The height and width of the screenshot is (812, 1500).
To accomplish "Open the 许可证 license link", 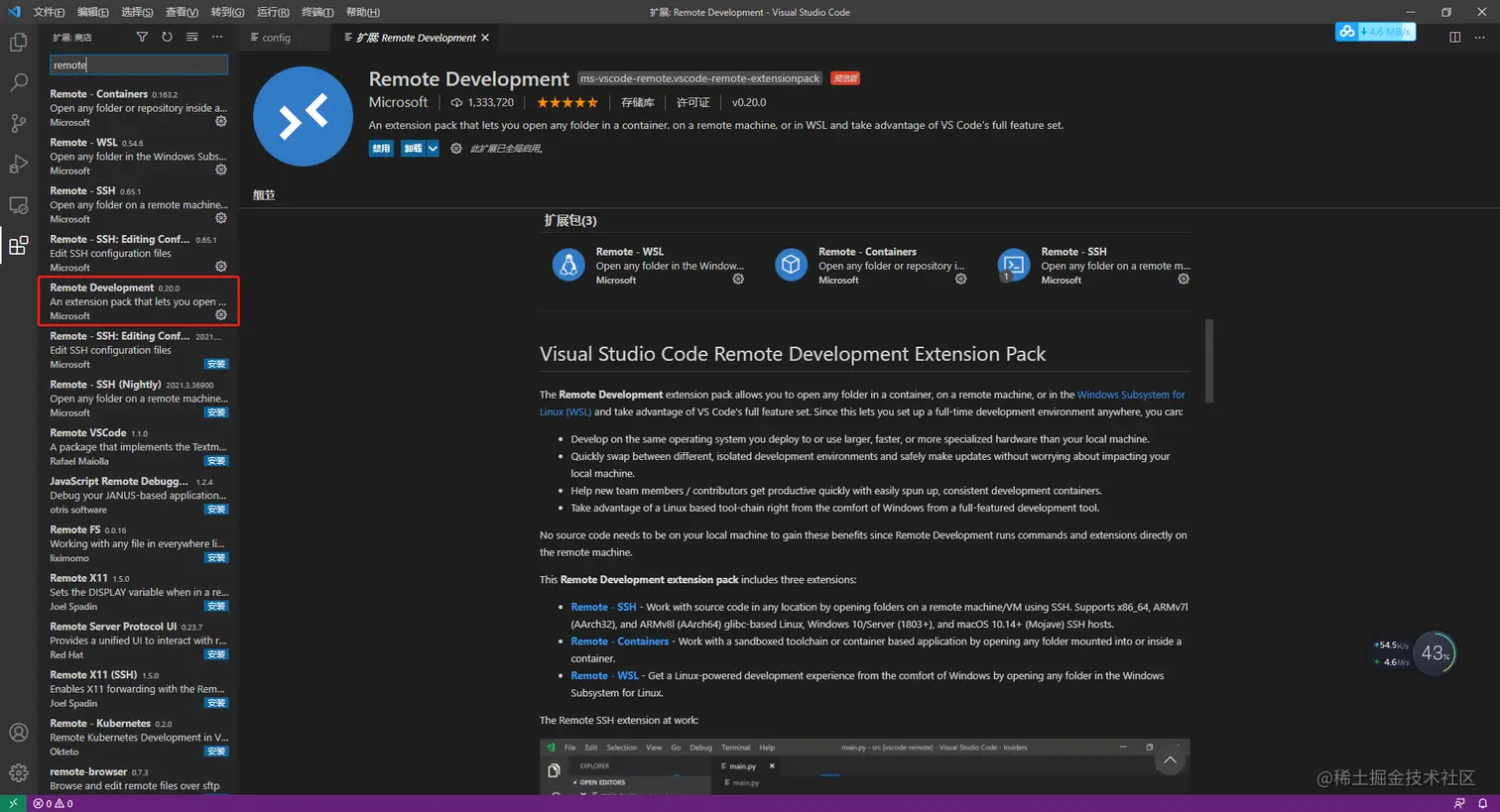I will [693, 102].
